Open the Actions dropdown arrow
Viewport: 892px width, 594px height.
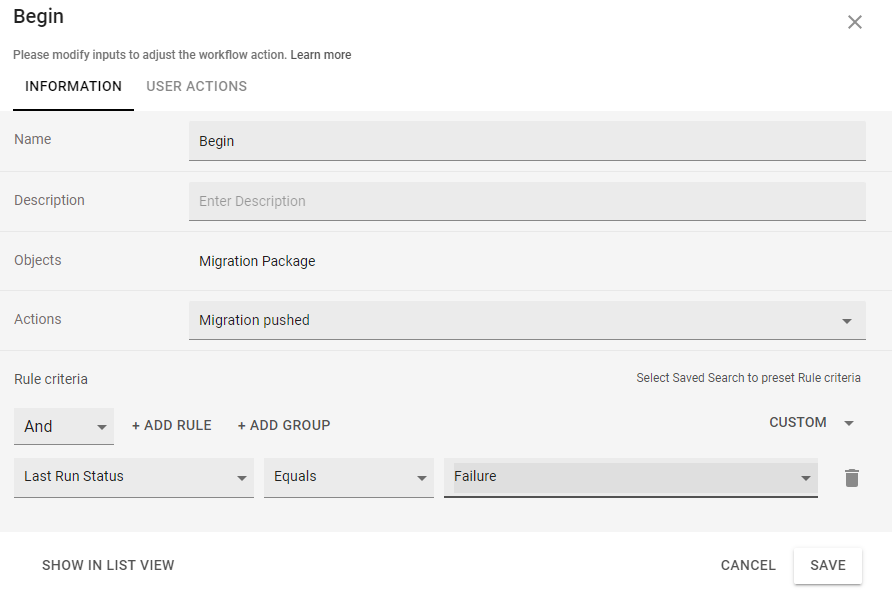click(846, 321)
